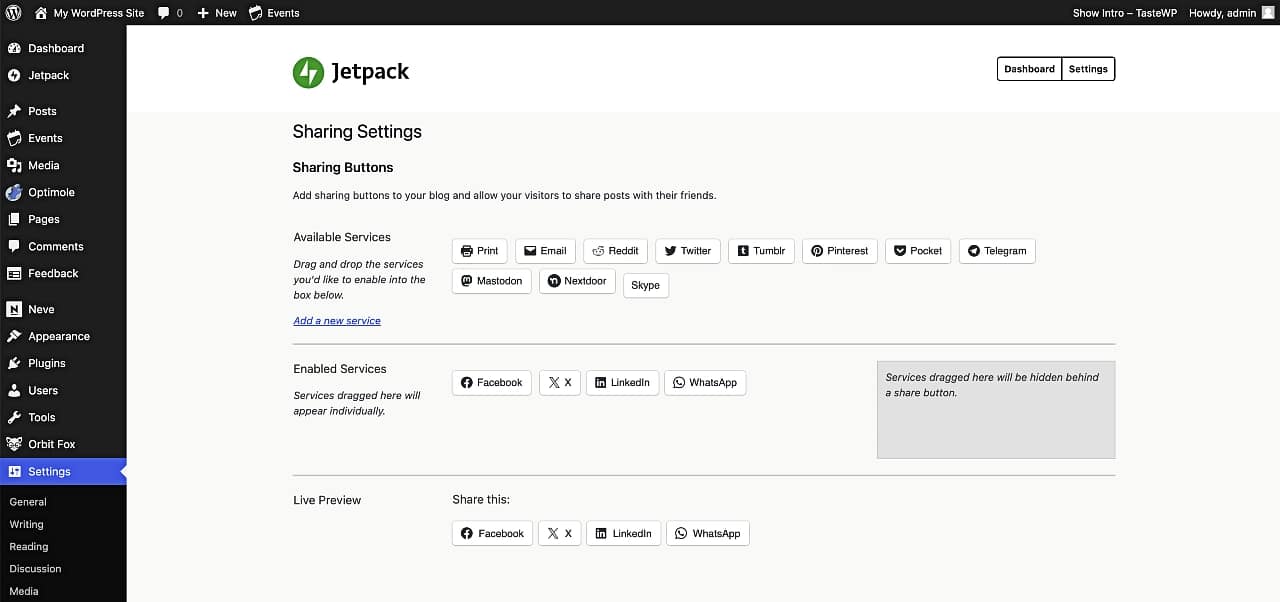Click WhatsApp share button in Live Preview
Image resolution: width=1280 pixels, height=602 pixels.
click(708, 534)
